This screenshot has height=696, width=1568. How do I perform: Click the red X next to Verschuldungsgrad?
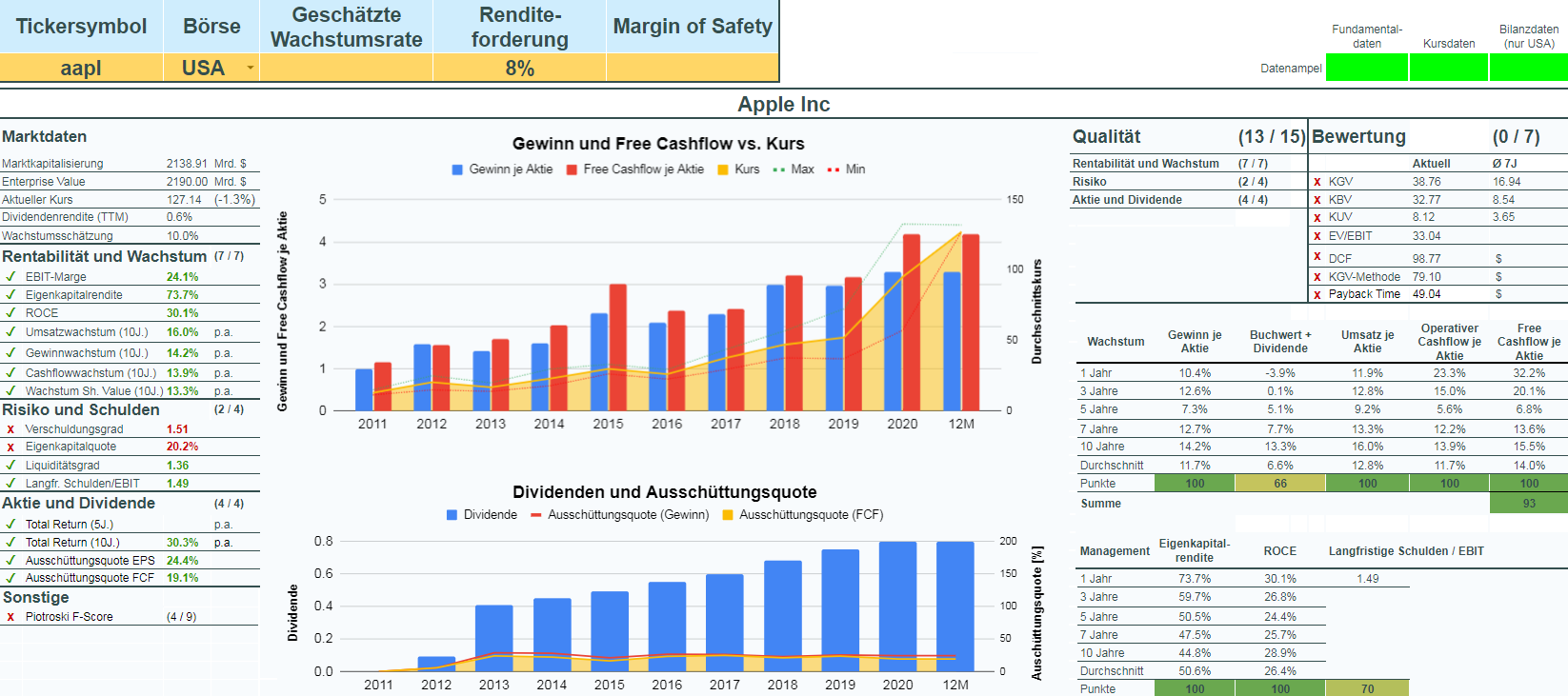(x=10, y=429)
